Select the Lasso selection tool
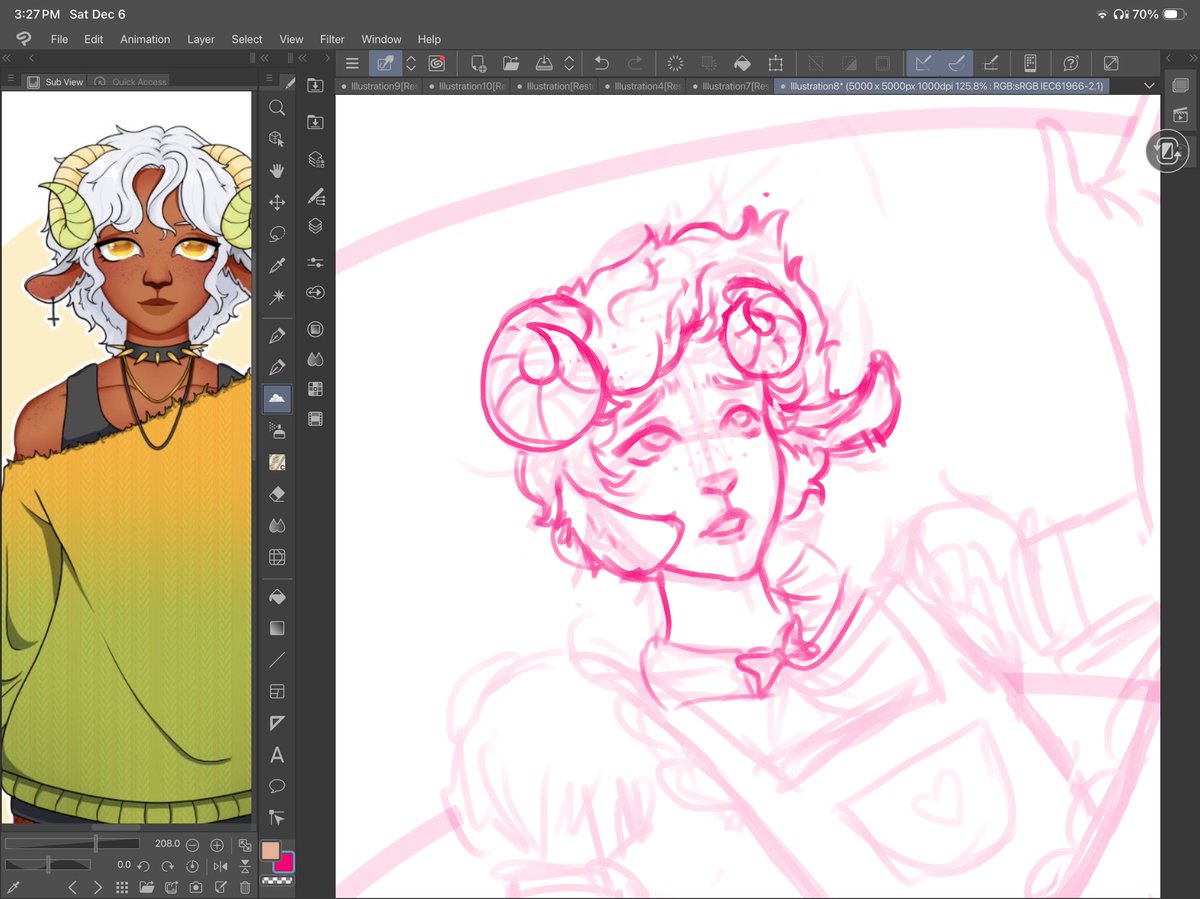 pyautogui.click(x=277, y=234)
